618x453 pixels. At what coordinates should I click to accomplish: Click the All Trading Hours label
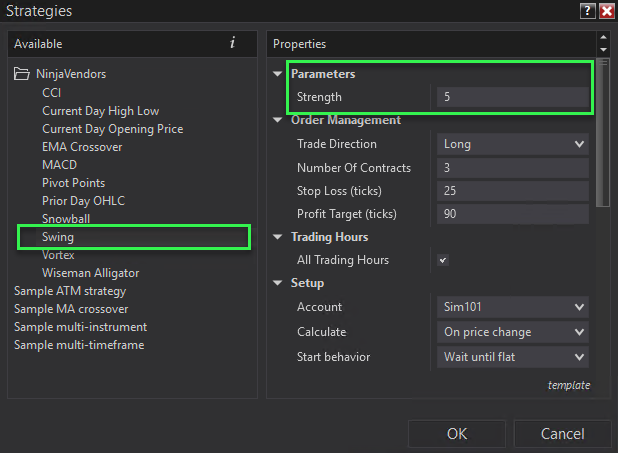click(x=343, y=260)
